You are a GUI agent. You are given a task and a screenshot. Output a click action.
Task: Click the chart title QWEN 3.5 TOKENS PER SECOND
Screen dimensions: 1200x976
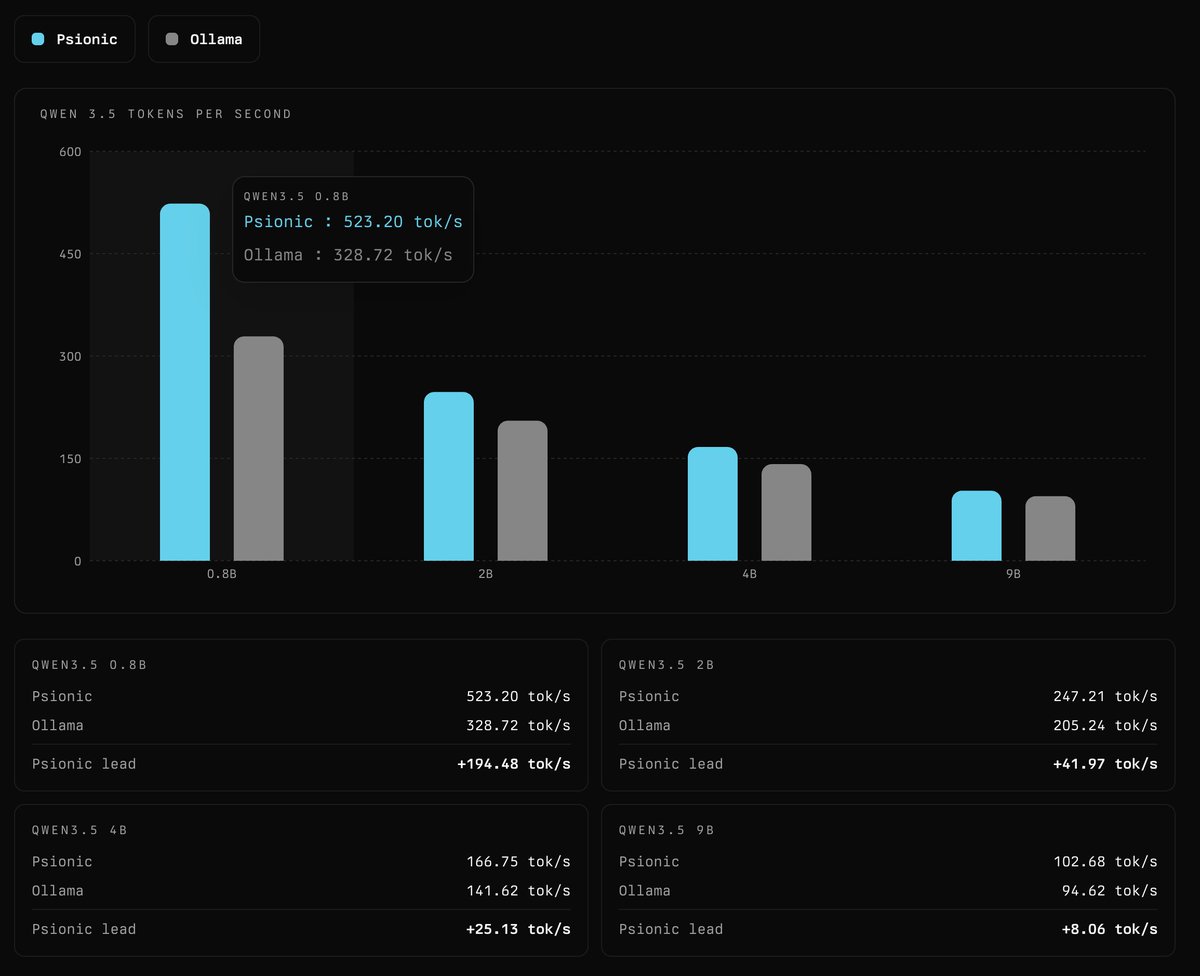coord(166,114)
